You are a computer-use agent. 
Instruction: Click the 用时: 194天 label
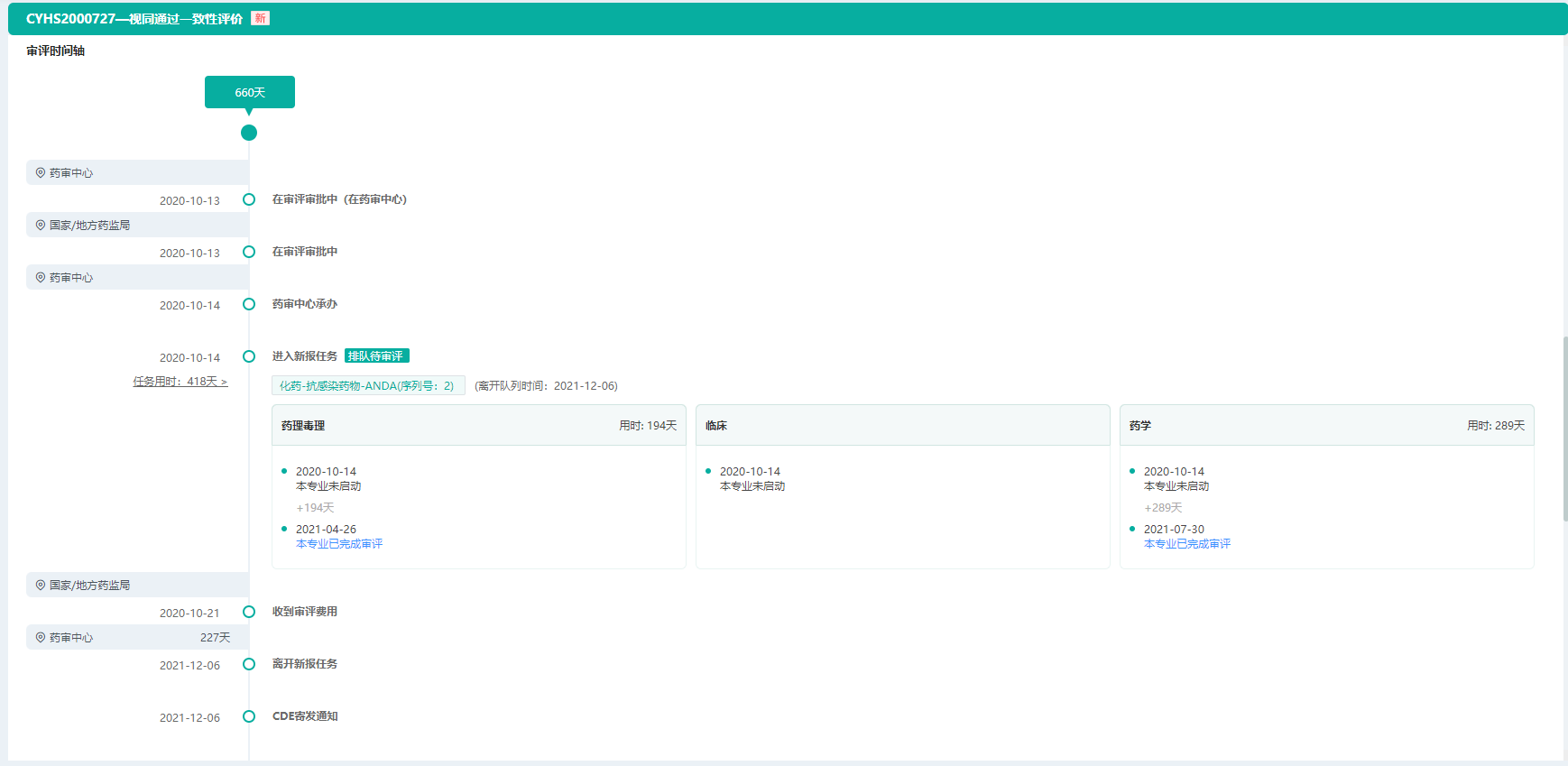648,426
